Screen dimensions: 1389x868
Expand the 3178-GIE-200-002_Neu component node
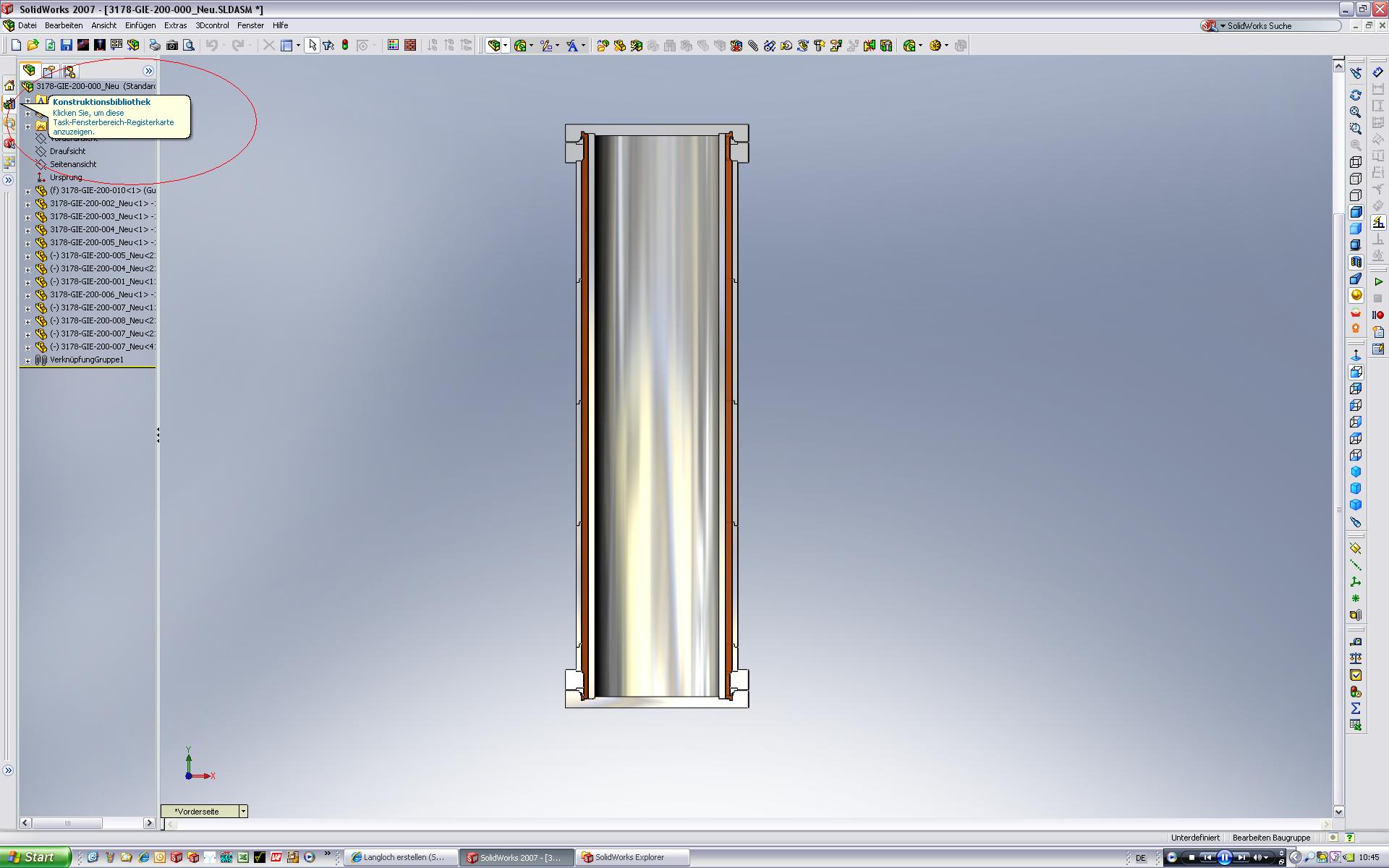coord(27,204)
